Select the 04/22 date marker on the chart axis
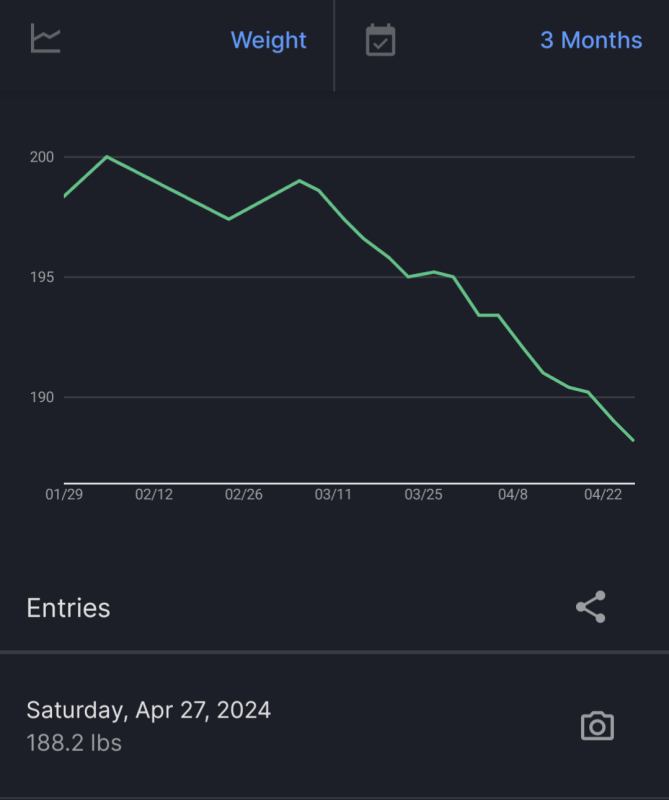The image size is (669, 800). (602, 495)
